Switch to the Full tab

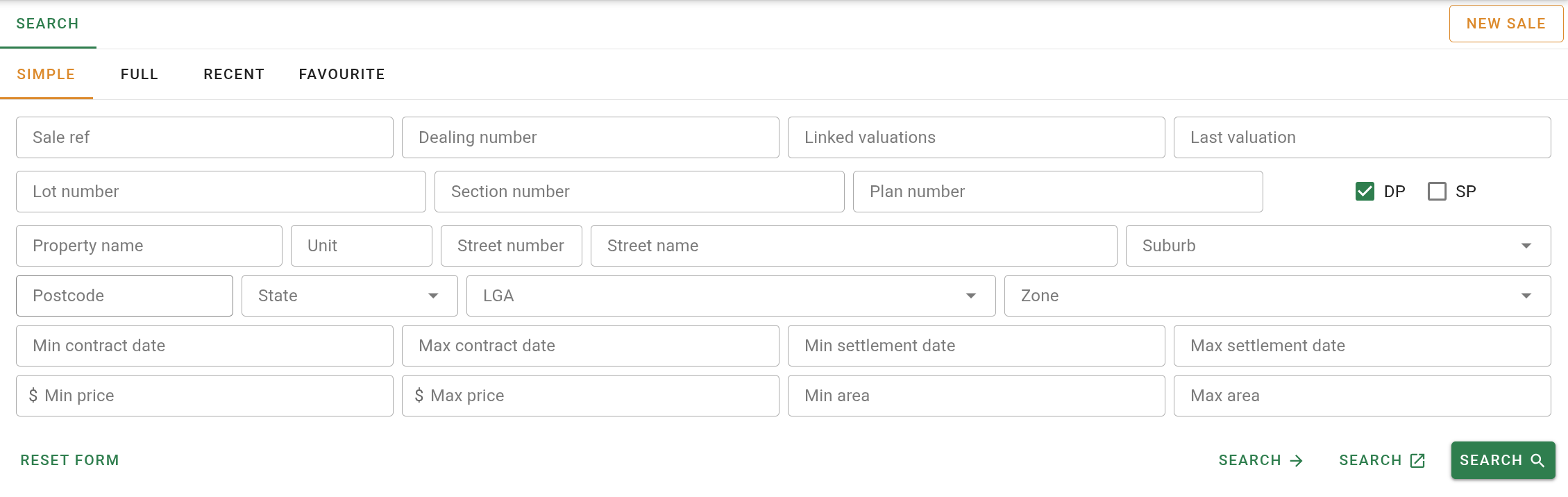coord(140,74)
